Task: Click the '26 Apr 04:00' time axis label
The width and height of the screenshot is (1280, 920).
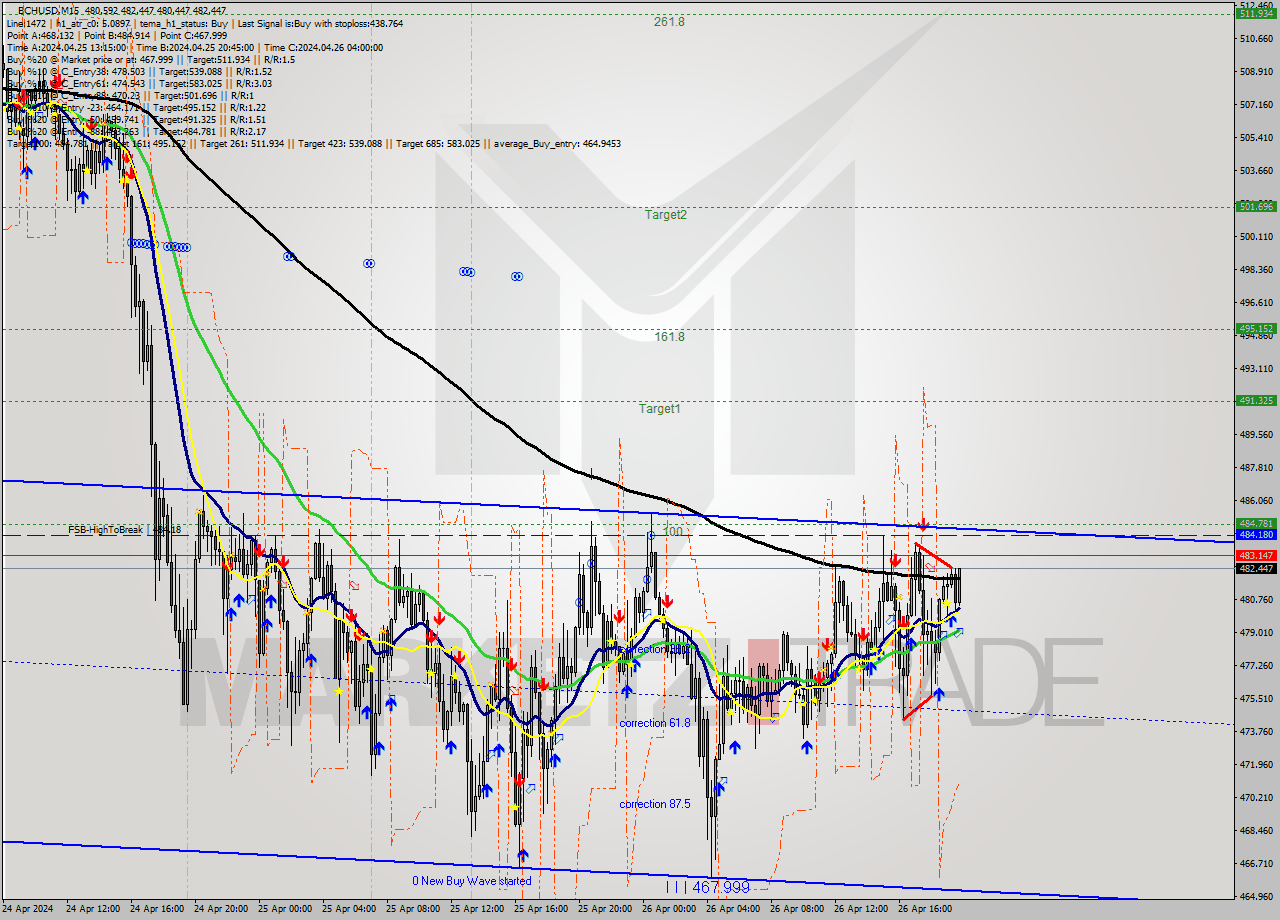Action: (735, 910)
